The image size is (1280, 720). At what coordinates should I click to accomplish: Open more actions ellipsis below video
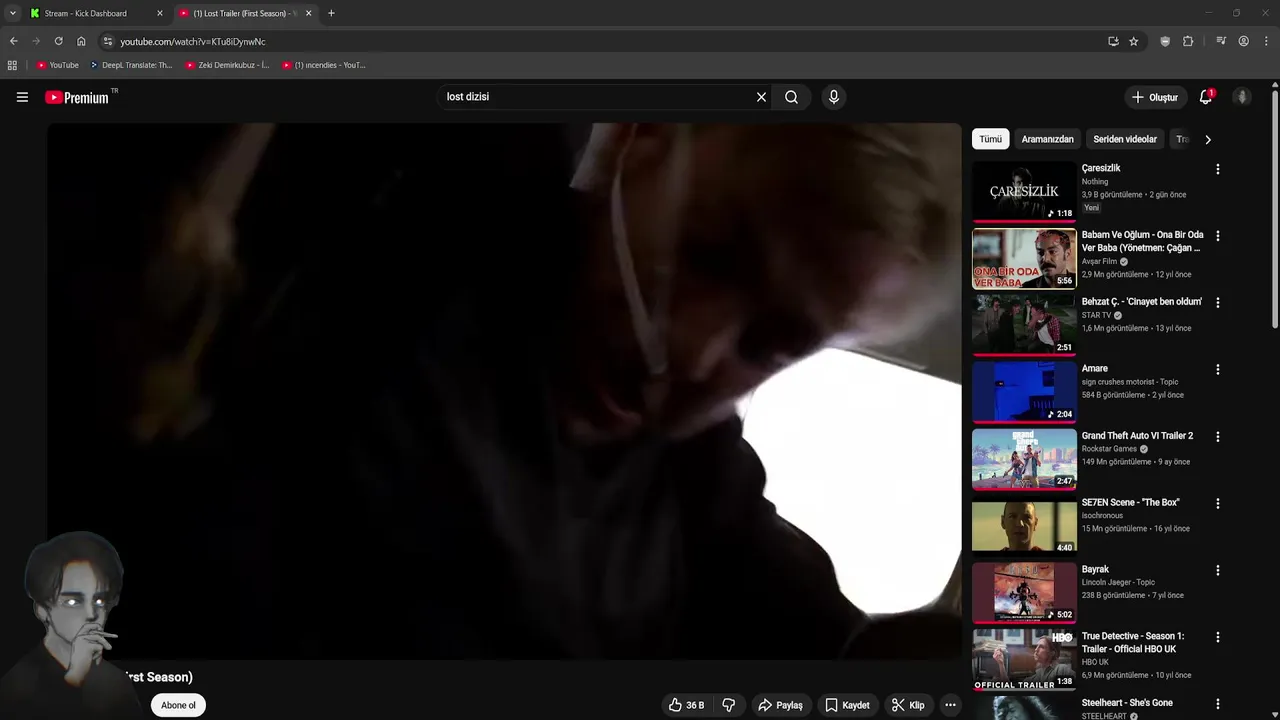950,705
